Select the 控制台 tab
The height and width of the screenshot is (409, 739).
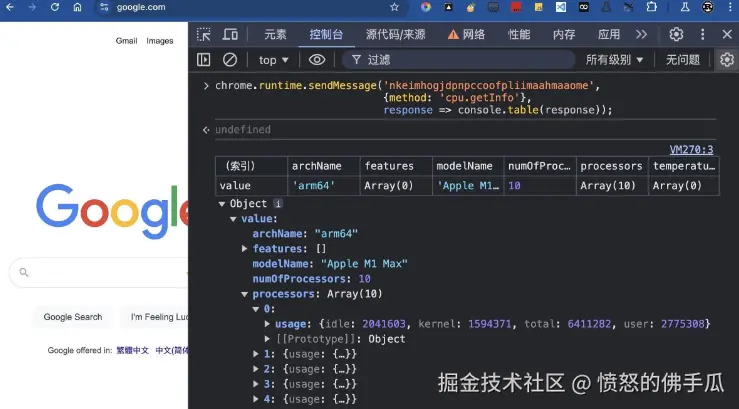(x=326, y=34)
